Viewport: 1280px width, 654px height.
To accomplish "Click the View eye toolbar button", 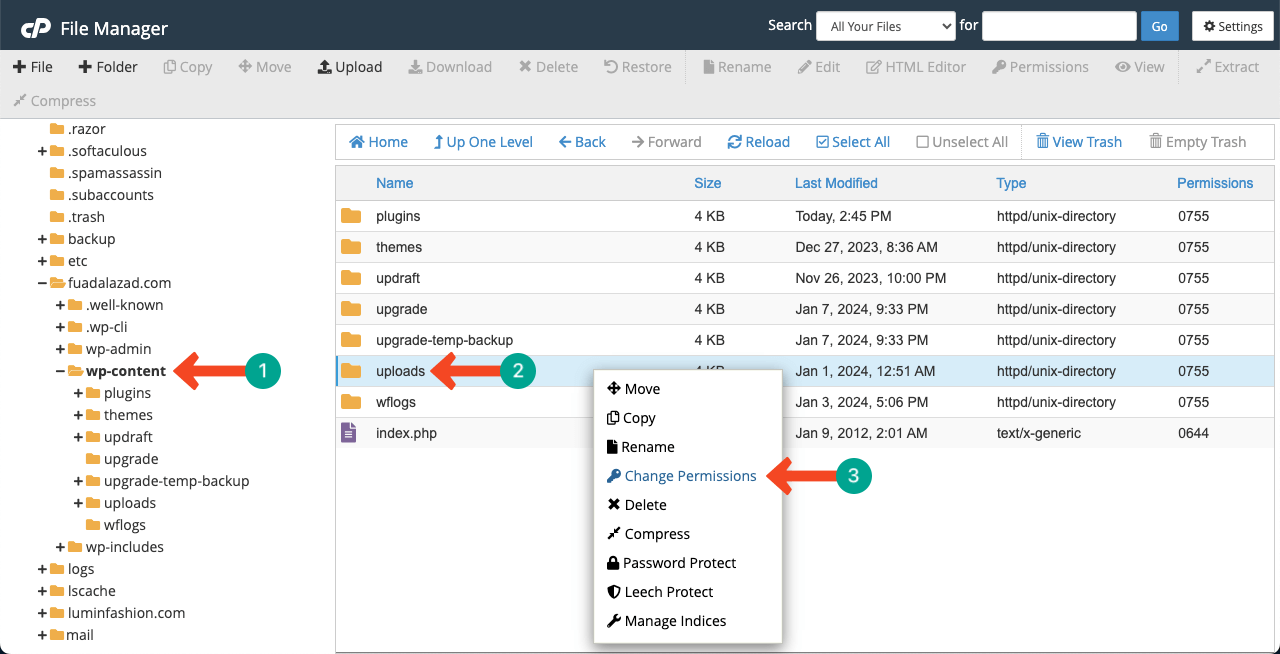I will pyautogui.click(x=1140, y=67).
